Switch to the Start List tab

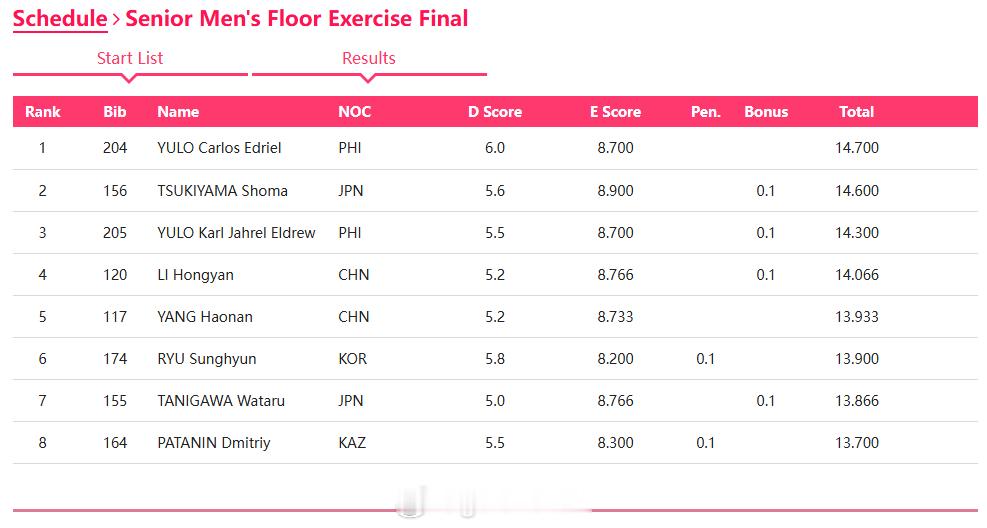point(130,59)
